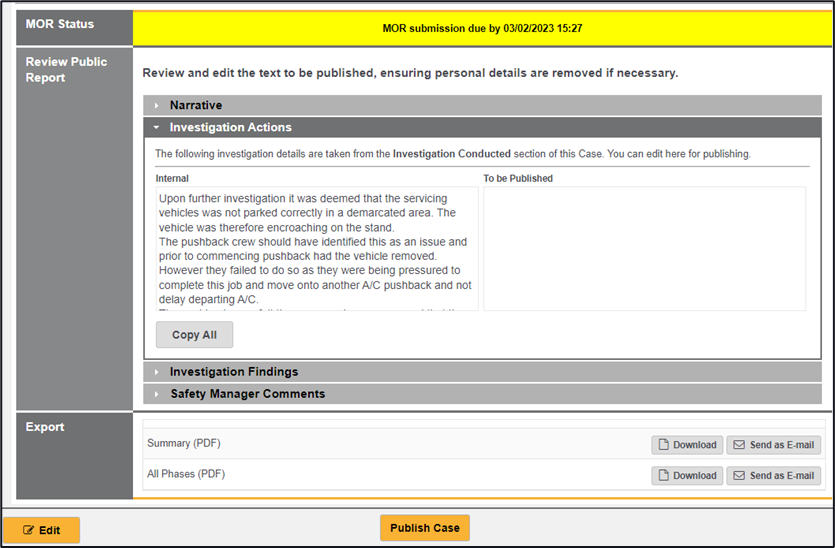Image resolution: width=835 pixels, height=548 pixels.
Task: Select the Summary (PDF) row label
Action: point(182,442)
